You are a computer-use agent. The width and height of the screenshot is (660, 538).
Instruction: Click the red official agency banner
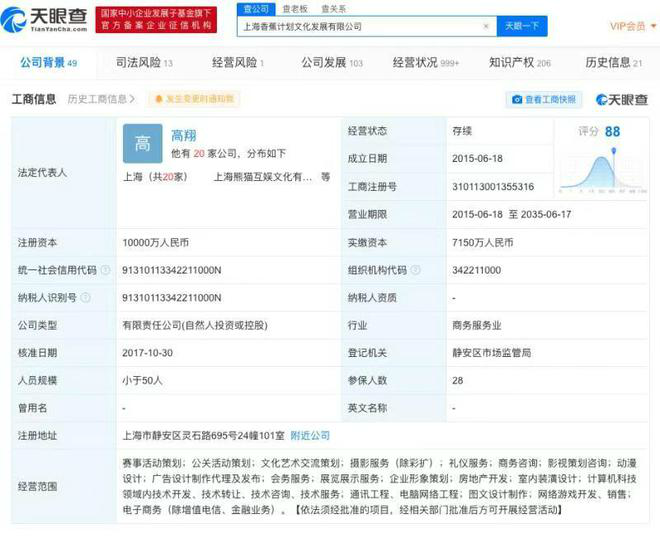pos(156,19)
